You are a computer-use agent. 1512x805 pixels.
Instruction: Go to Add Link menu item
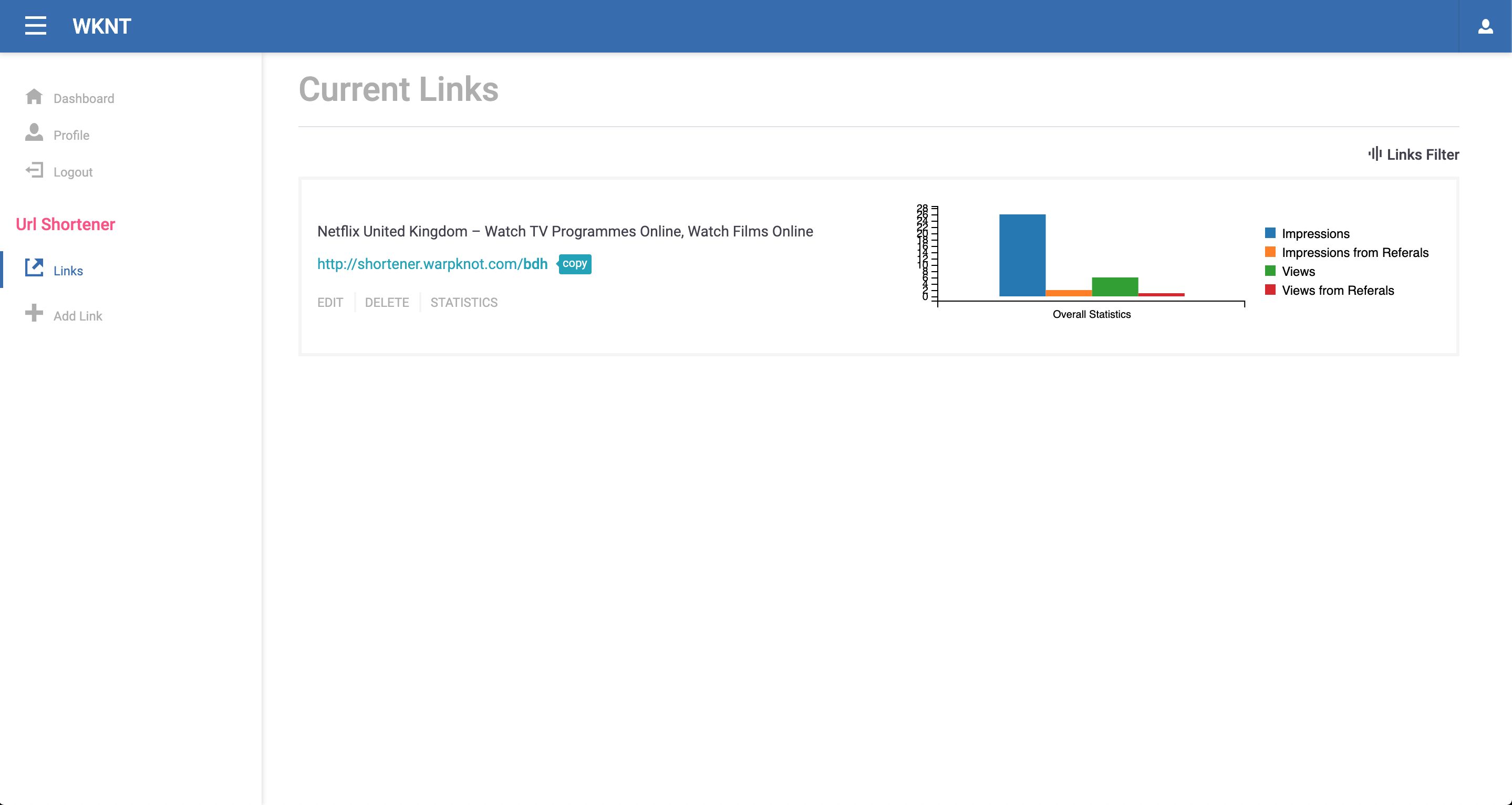[x=77, y=316]
